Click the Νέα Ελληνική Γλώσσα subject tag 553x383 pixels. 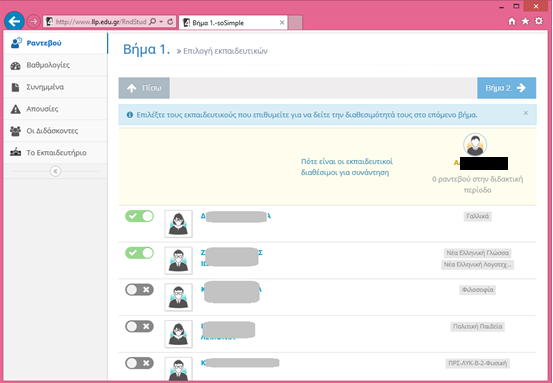(477, 253)
